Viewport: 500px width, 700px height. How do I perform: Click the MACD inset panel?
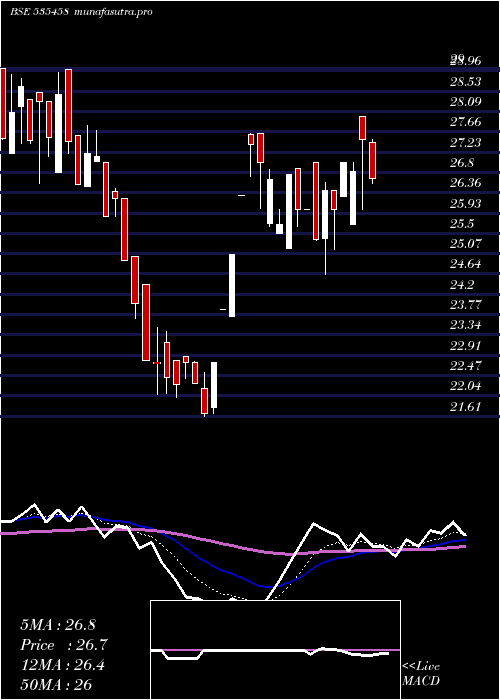(275, 650)
